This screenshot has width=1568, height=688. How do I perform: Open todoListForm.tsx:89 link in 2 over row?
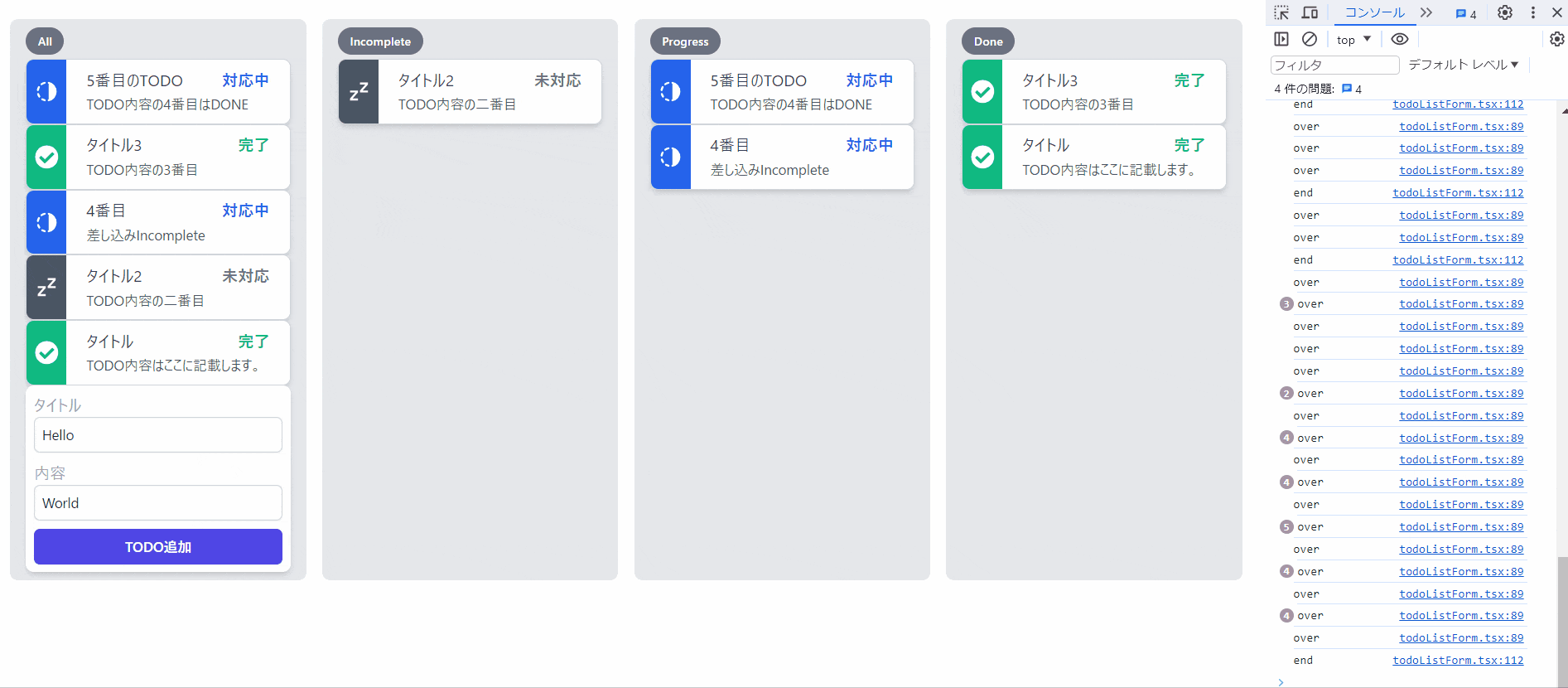pos(1461,394)
